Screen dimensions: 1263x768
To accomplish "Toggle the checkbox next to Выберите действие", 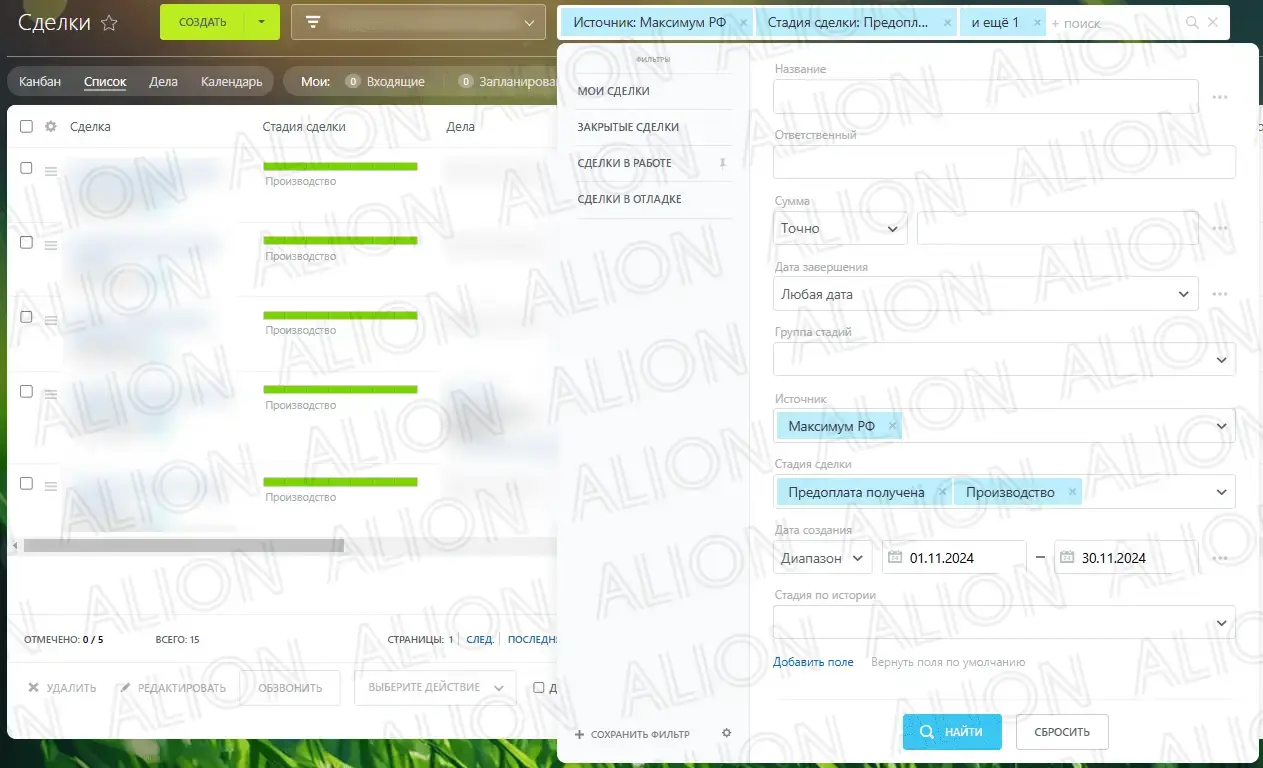I will point(539,687).
